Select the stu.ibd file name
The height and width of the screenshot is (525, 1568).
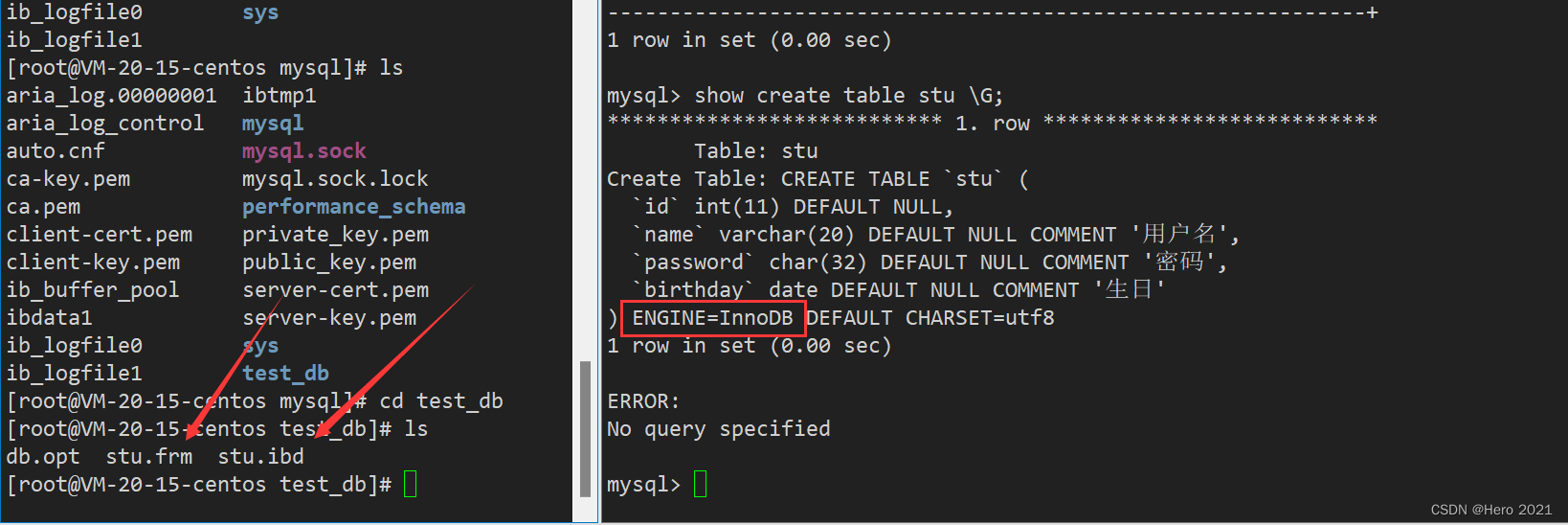tap(261, 457)
